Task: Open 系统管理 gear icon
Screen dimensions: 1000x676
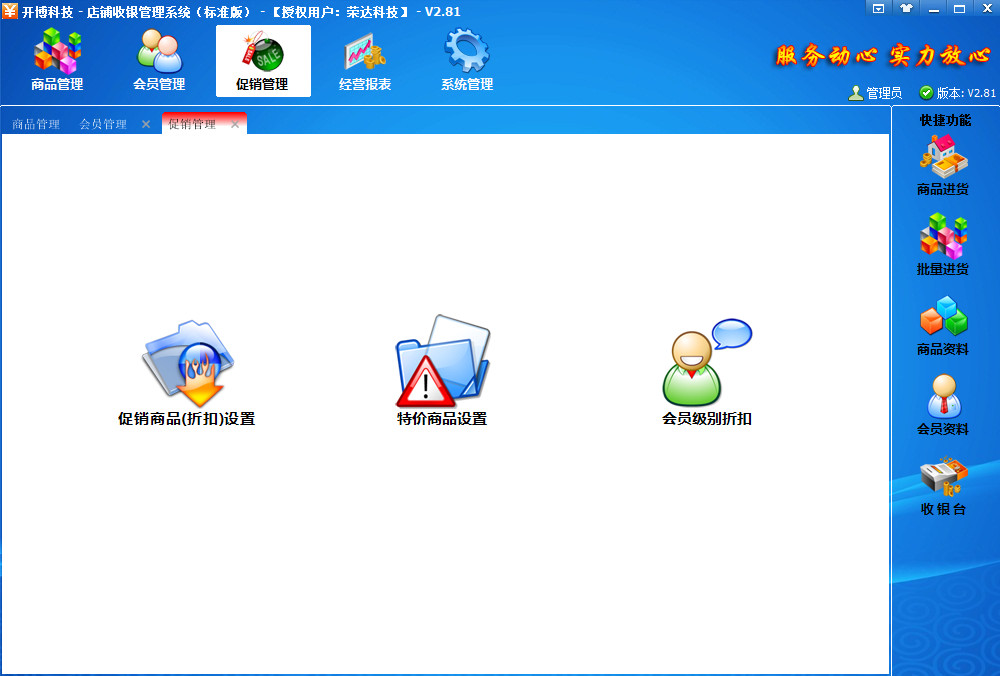Action: pyautogui.click(x=467, y=61)
